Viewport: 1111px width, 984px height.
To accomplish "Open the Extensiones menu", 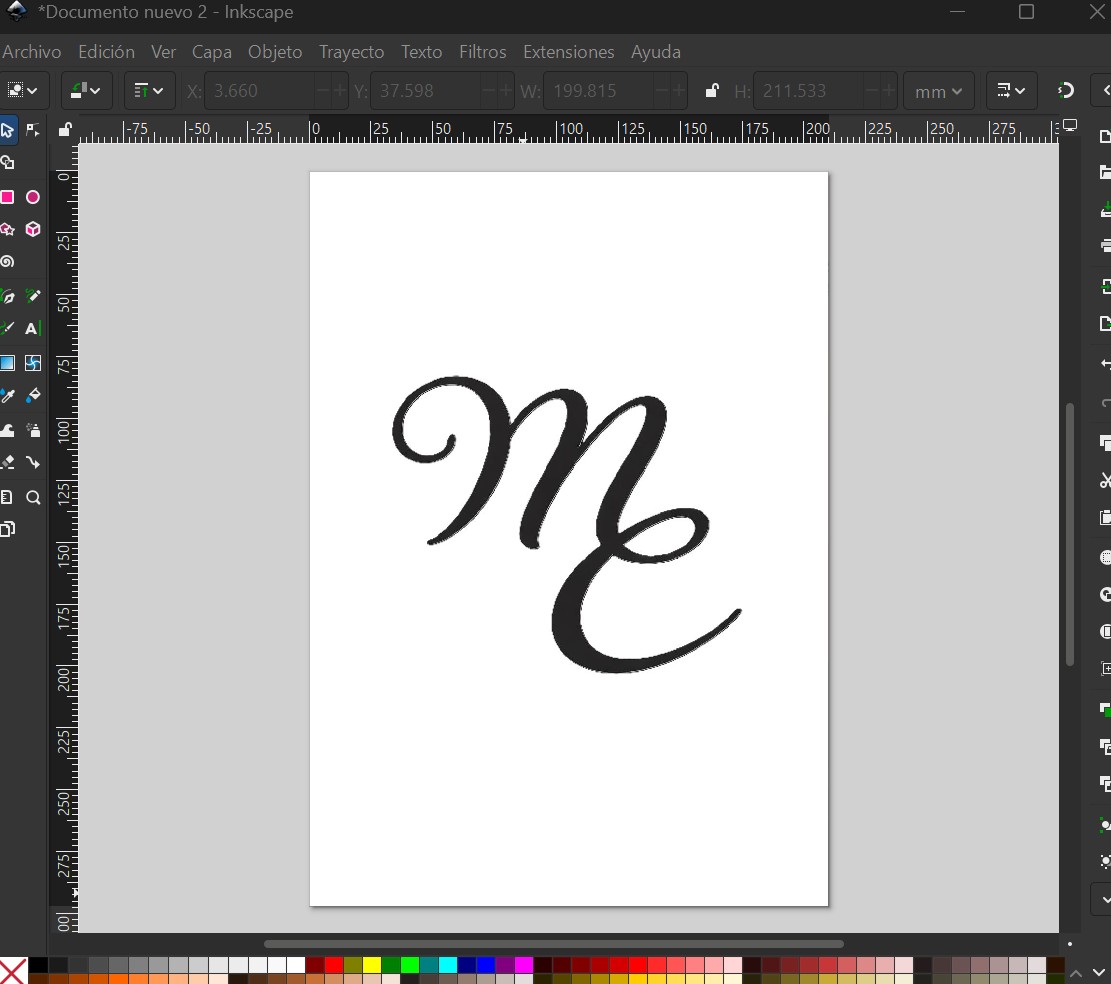I will (x=568, y=52).
